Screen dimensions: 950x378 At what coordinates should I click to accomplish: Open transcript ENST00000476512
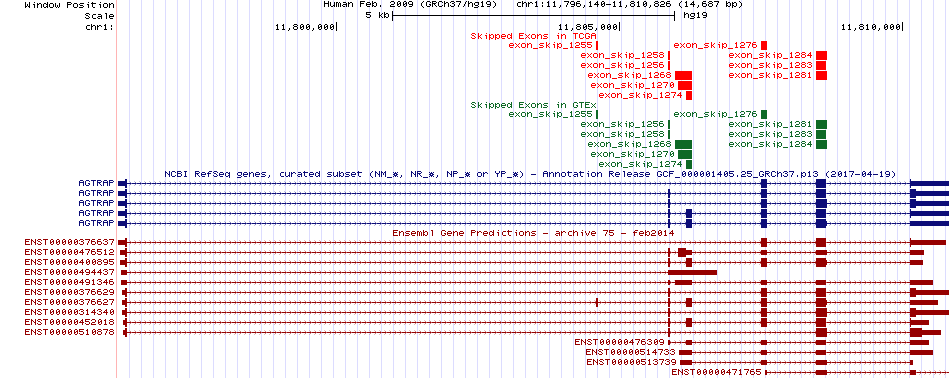click(x=70, y=252)
